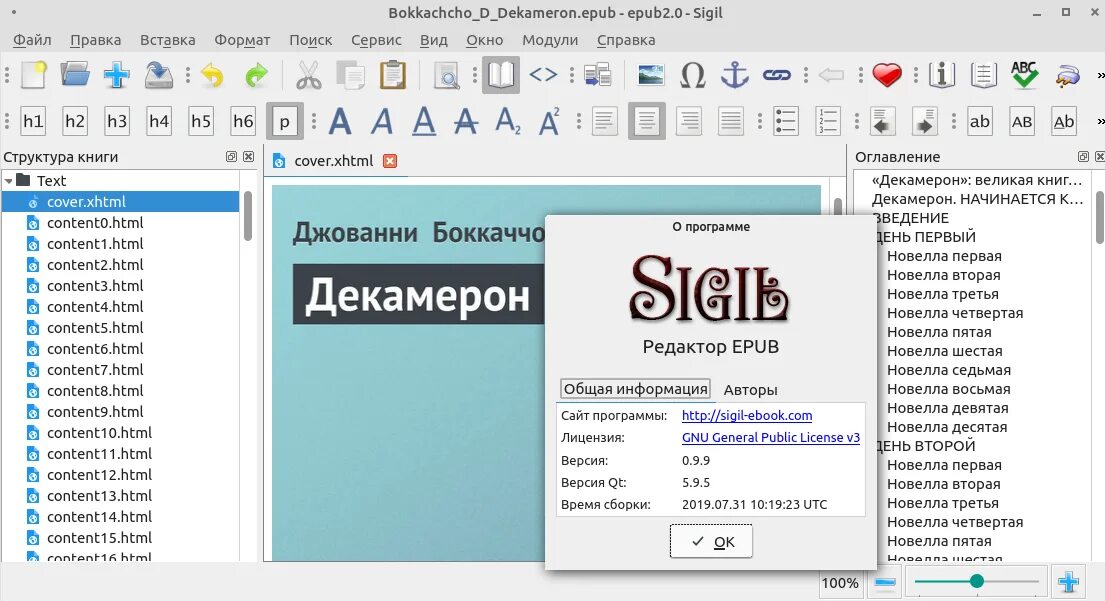Viewport: 1105px width, 601px height.
Task: Insert numbered list
Action: [827, 121]
